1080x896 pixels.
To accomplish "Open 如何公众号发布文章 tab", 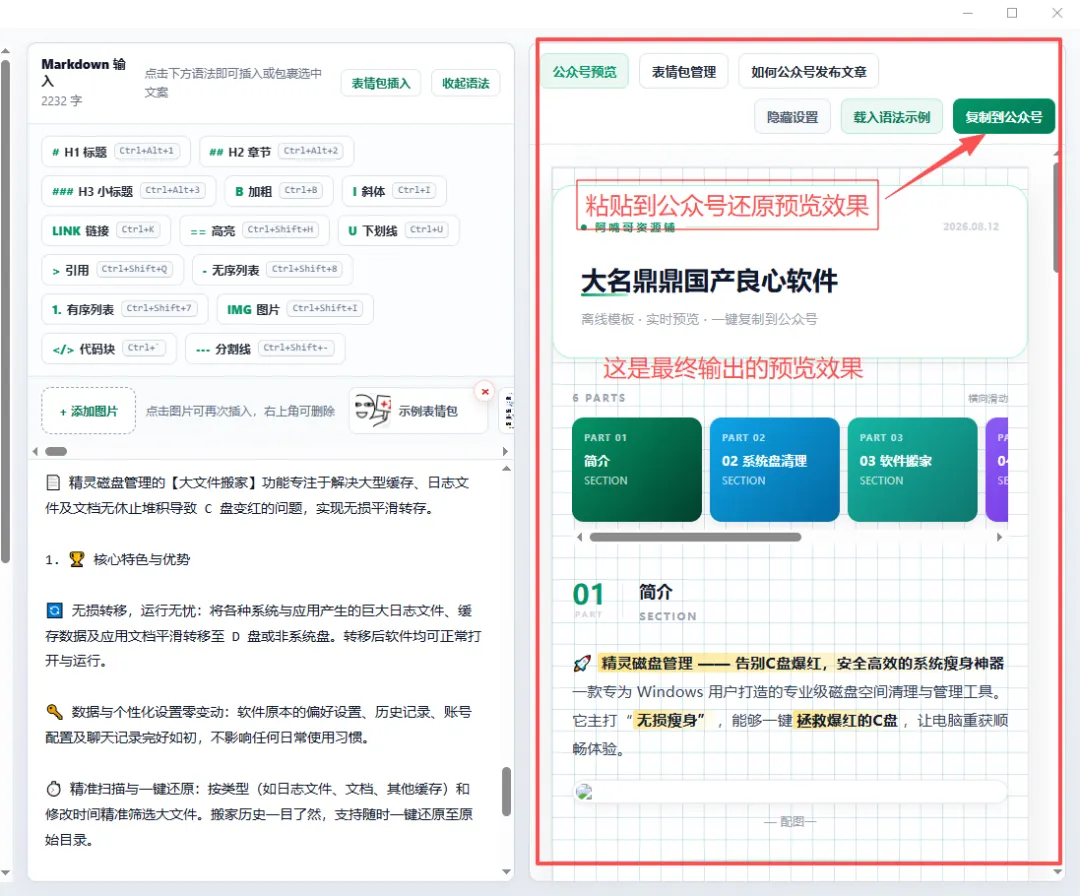I will coord(809,72).
